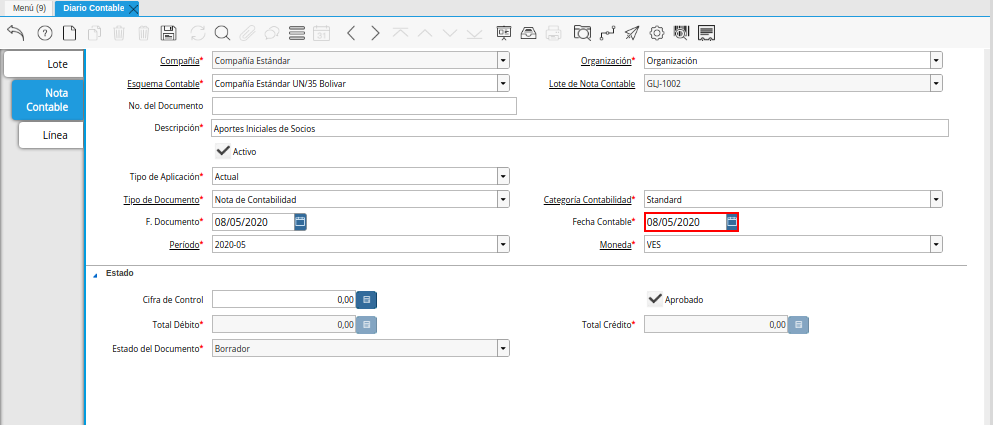Open the process gear icon
Viewport: 993px width, 425px height.
(x=657, y=33)
